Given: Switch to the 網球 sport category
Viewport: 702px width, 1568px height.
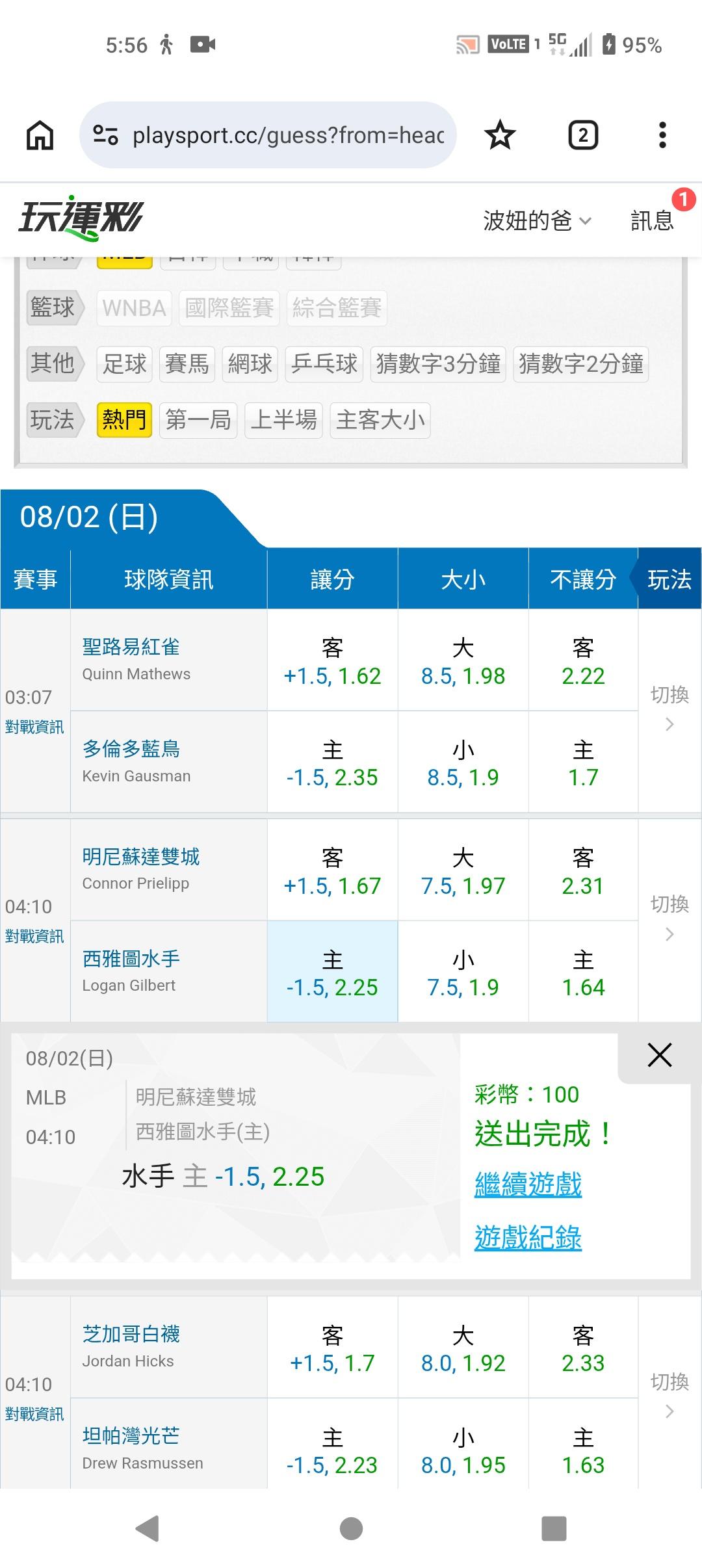Looking at the screenshot, I should pos(250,363).
